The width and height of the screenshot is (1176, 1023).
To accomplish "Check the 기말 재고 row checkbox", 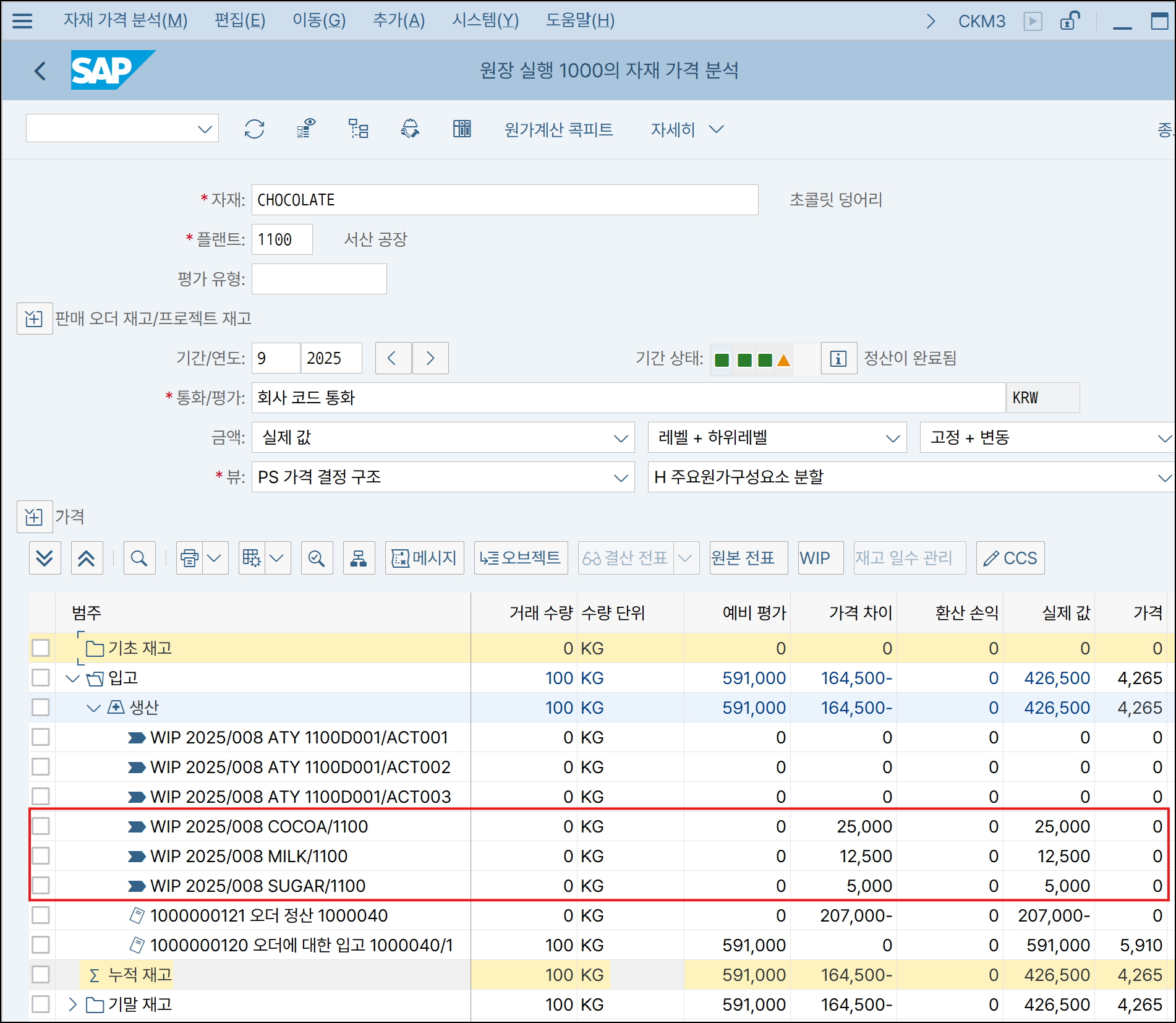I will point(41,1004).
